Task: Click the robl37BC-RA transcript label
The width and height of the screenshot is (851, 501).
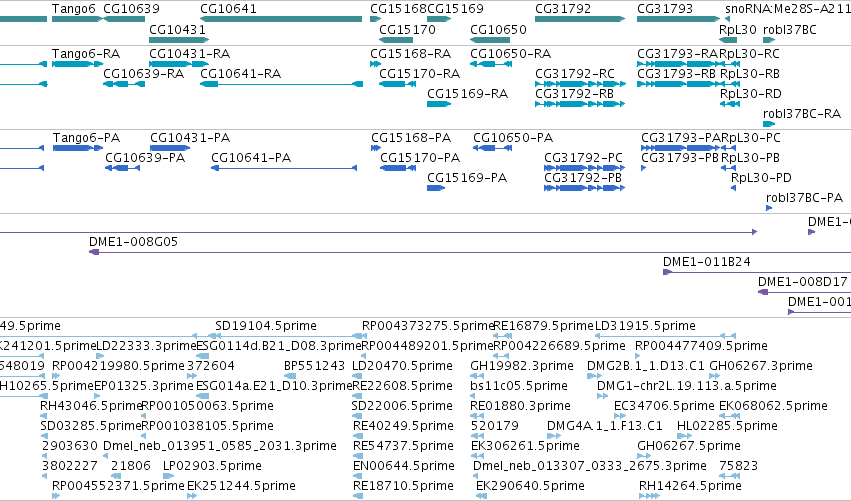Action: click(802, 114)
